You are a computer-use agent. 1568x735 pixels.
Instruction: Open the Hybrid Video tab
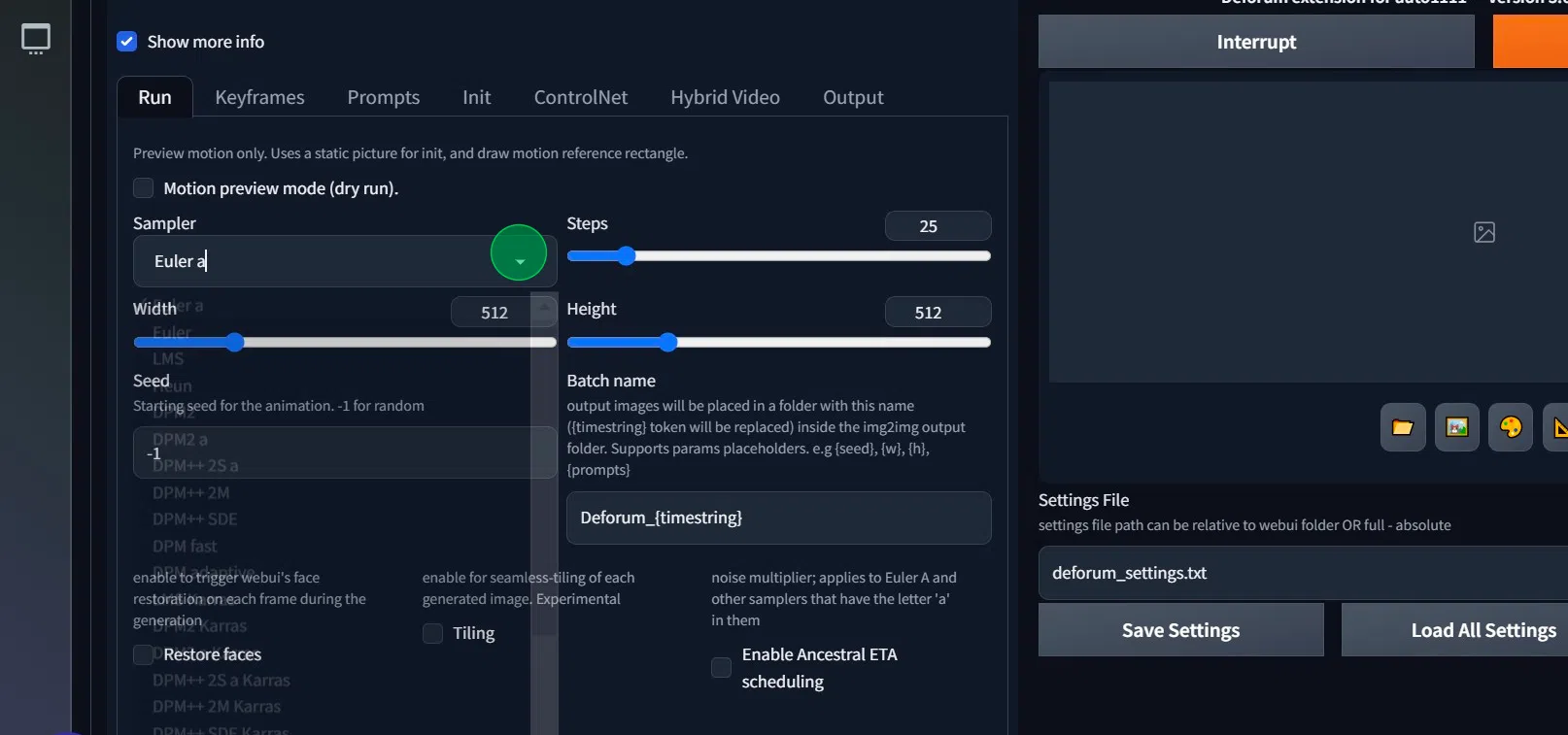[725, 97]
